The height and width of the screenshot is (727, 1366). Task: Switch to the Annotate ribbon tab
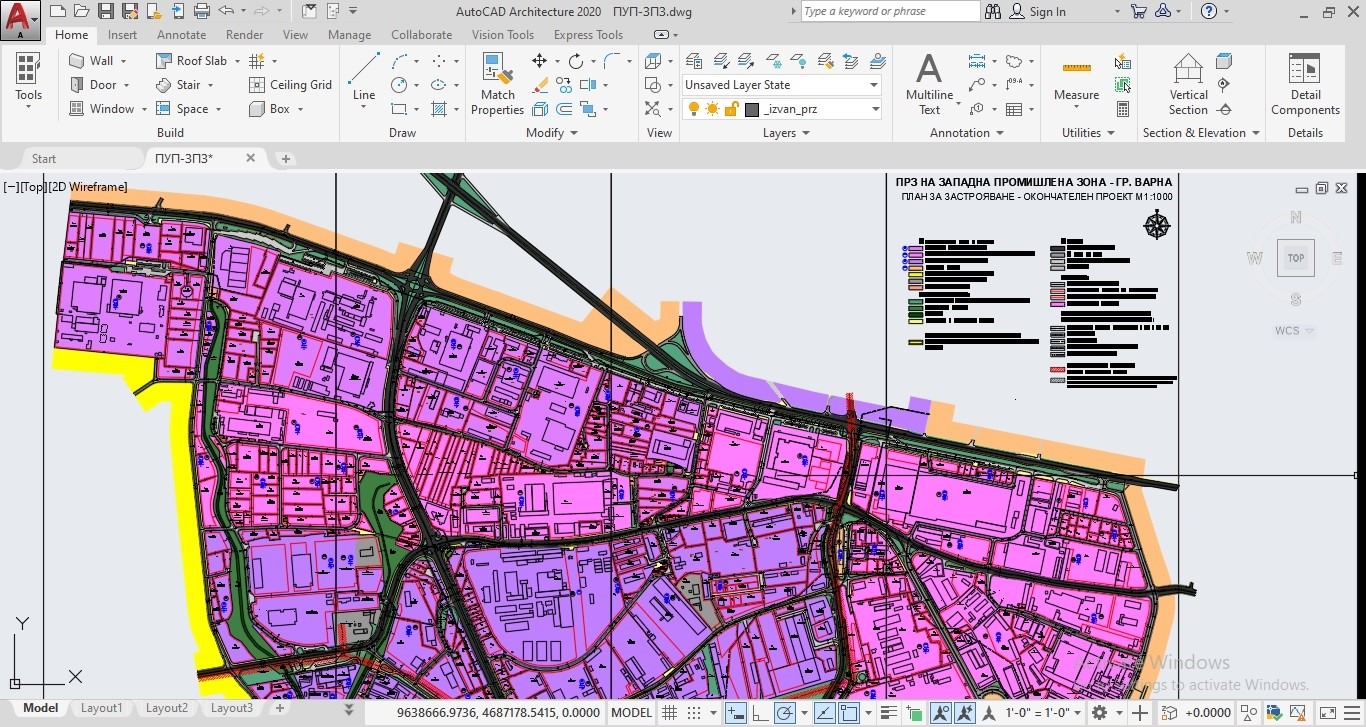coord(181,35)
